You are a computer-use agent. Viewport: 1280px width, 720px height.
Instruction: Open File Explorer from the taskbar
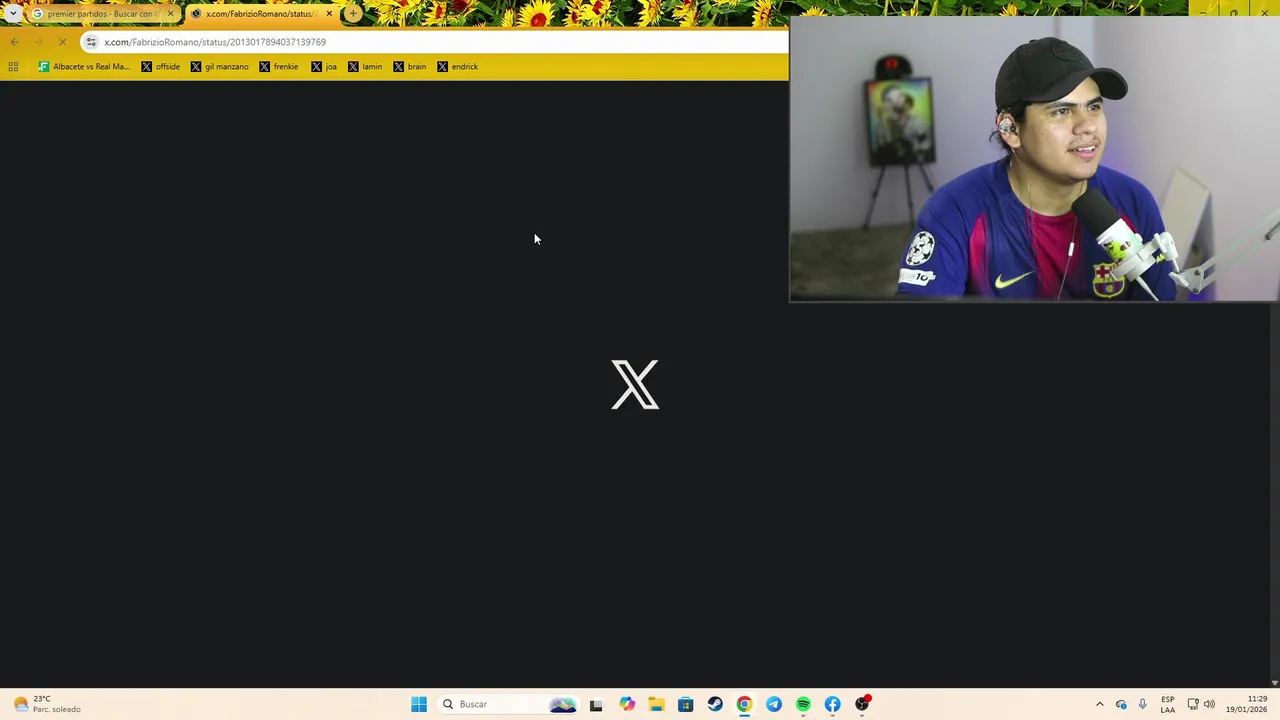[x=656, y=704]
